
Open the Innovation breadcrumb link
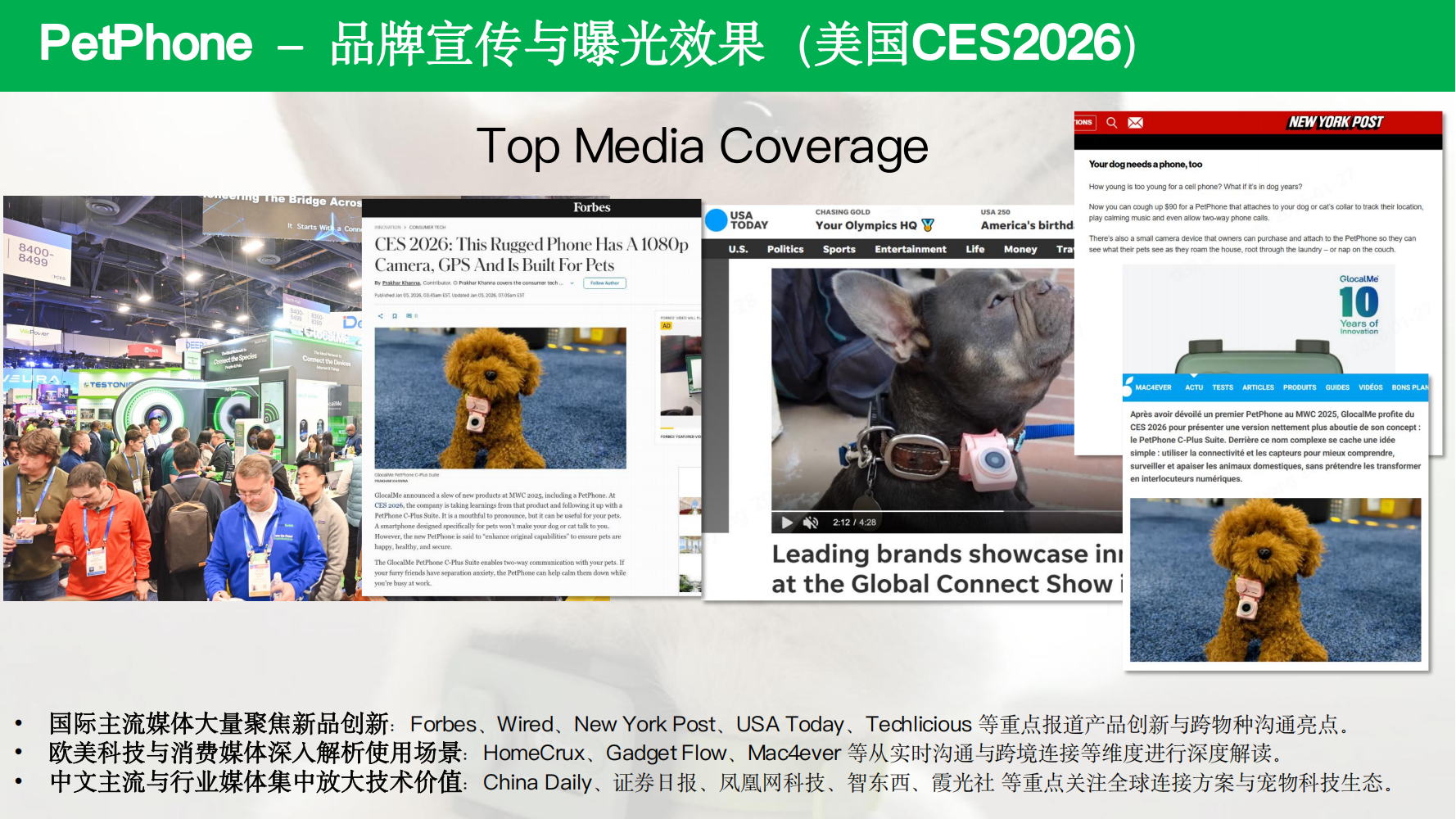[387, 228]
